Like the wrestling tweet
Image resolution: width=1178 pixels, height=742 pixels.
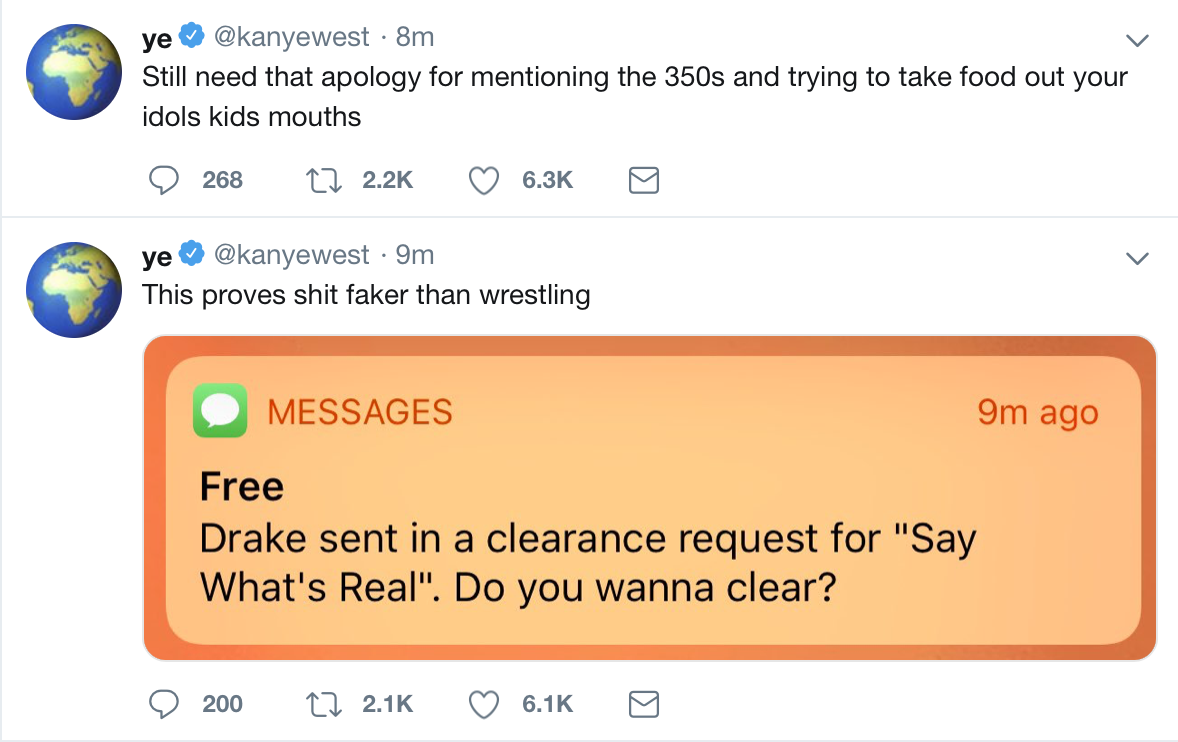pos(484,704)
